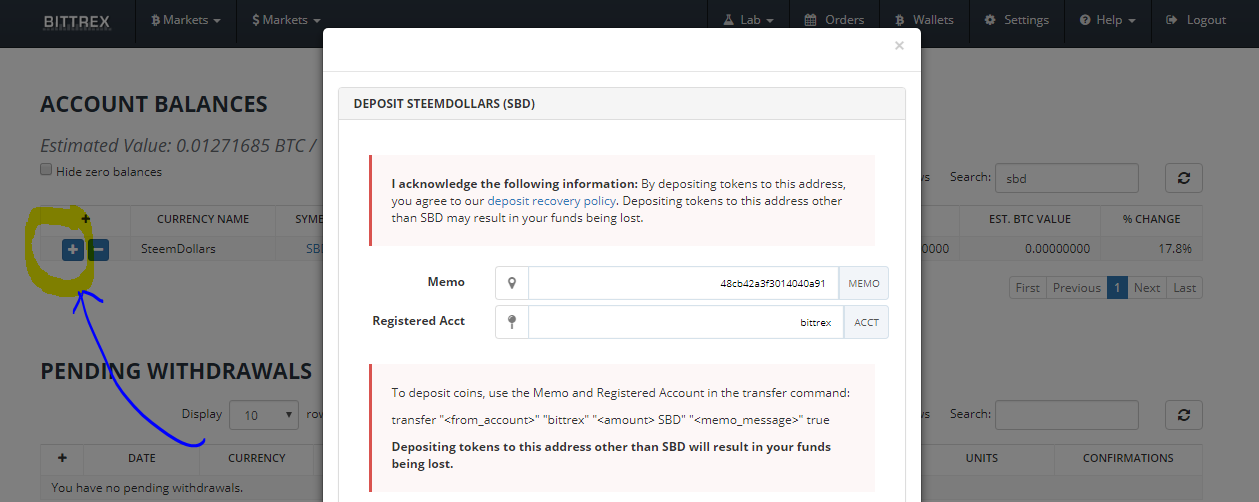The width and height of the screenshot is (1259, 502).
Task: Click the blue plus deposit button for SteemDollars
Action: [x=72, y=249]
